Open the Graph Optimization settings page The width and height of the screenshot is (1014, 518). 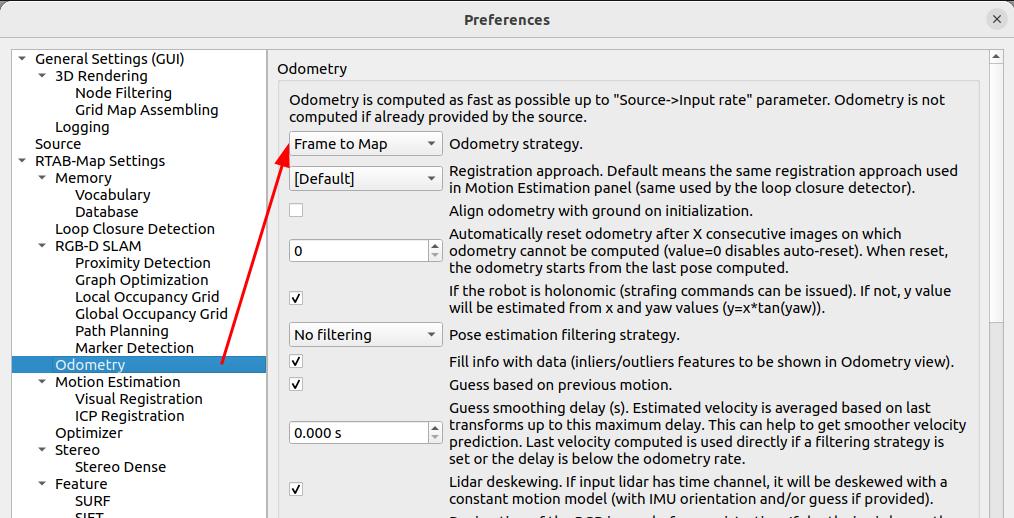click(141, 280)
